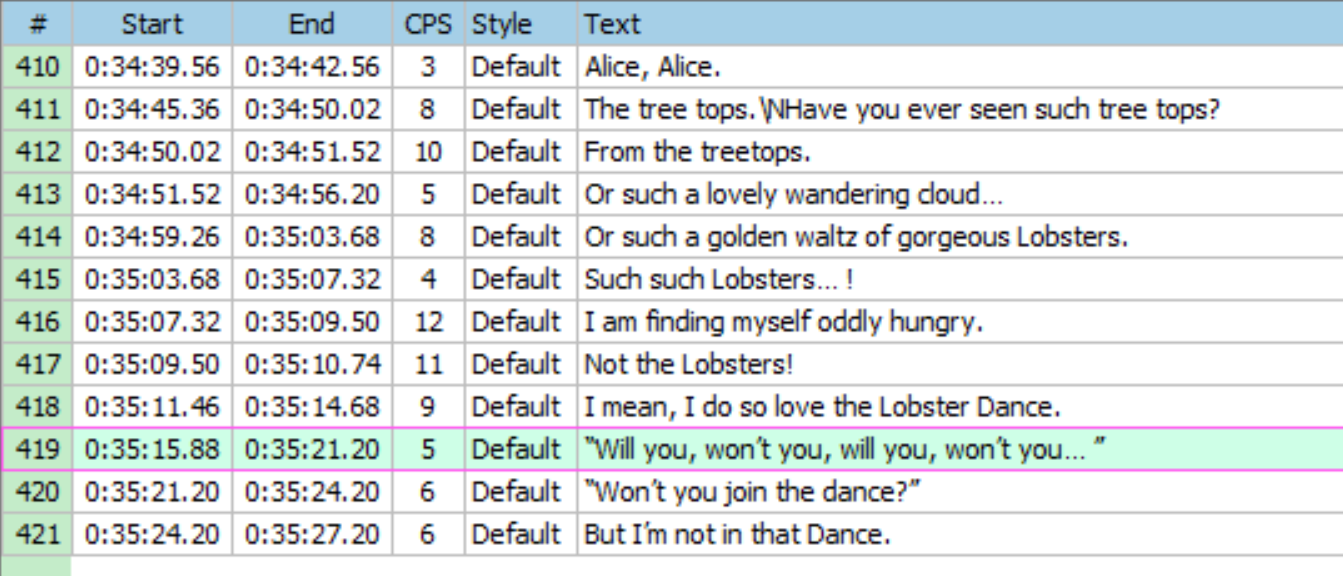Select subtitle line 410 "Alice, Alice."
Viewport: 1343px width, 576px height.
click(x=652, y=67)
